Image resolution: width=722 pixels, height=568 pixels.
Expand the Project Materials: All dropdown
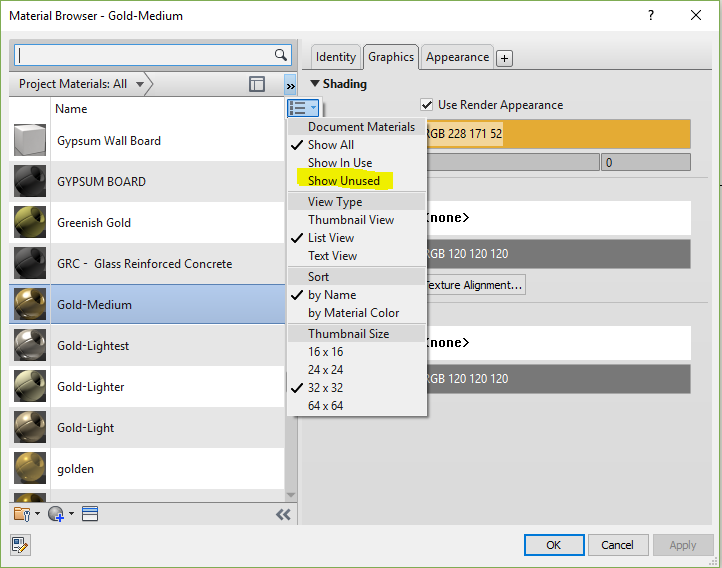coord(140,85)
